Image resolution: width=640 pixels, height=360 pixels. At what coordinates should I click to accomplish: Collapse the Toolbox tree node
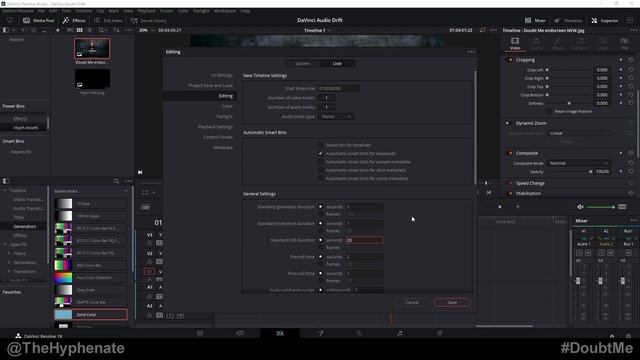(x=5, y=191)
